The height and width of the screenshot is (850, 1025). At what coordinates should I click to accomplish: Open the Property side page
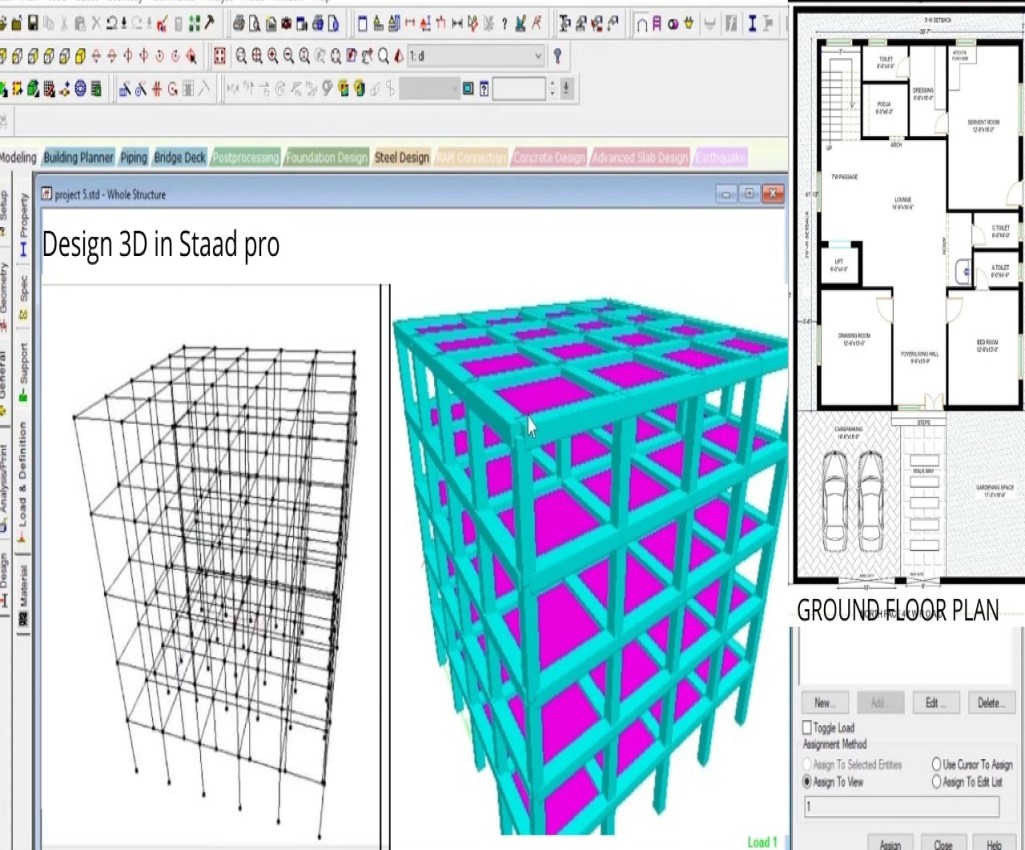point(23,225)
